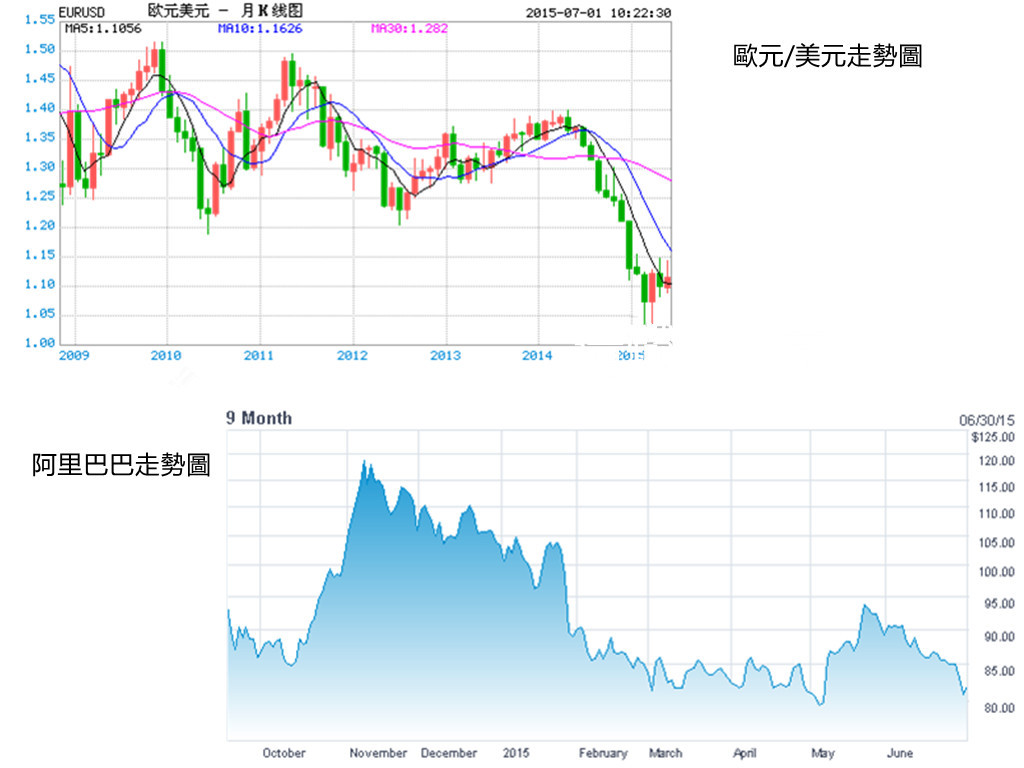The width and height of the screenshot is (1024, 768).
Task: Select the February month marker
Action: tap(603, 753)
